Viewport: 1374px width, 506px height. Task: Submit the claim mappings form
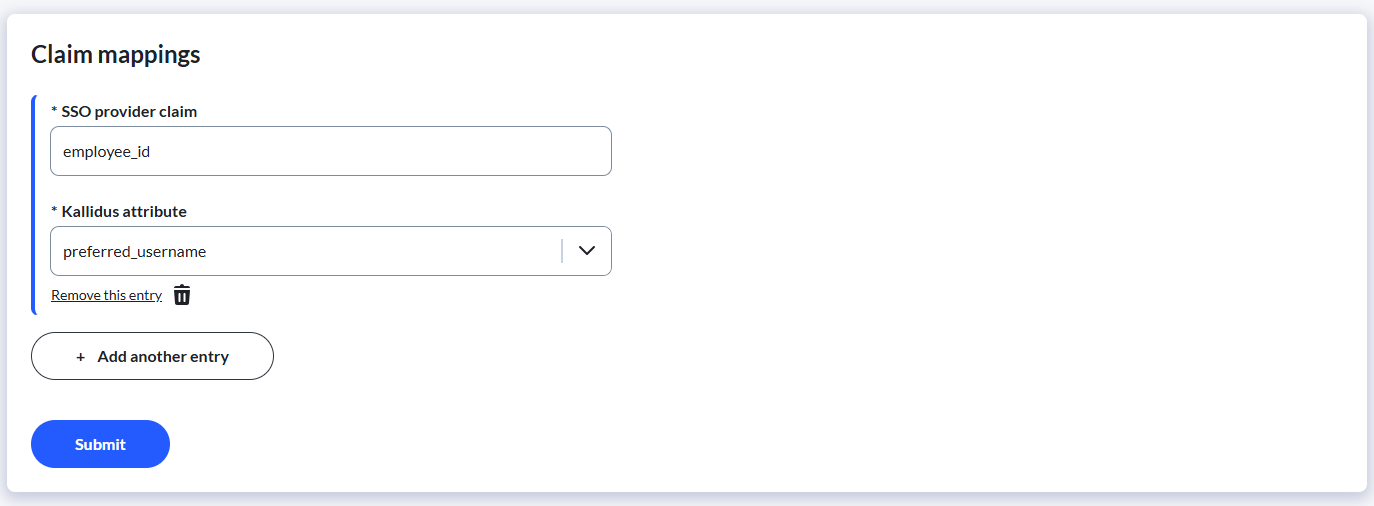(100, 444)
